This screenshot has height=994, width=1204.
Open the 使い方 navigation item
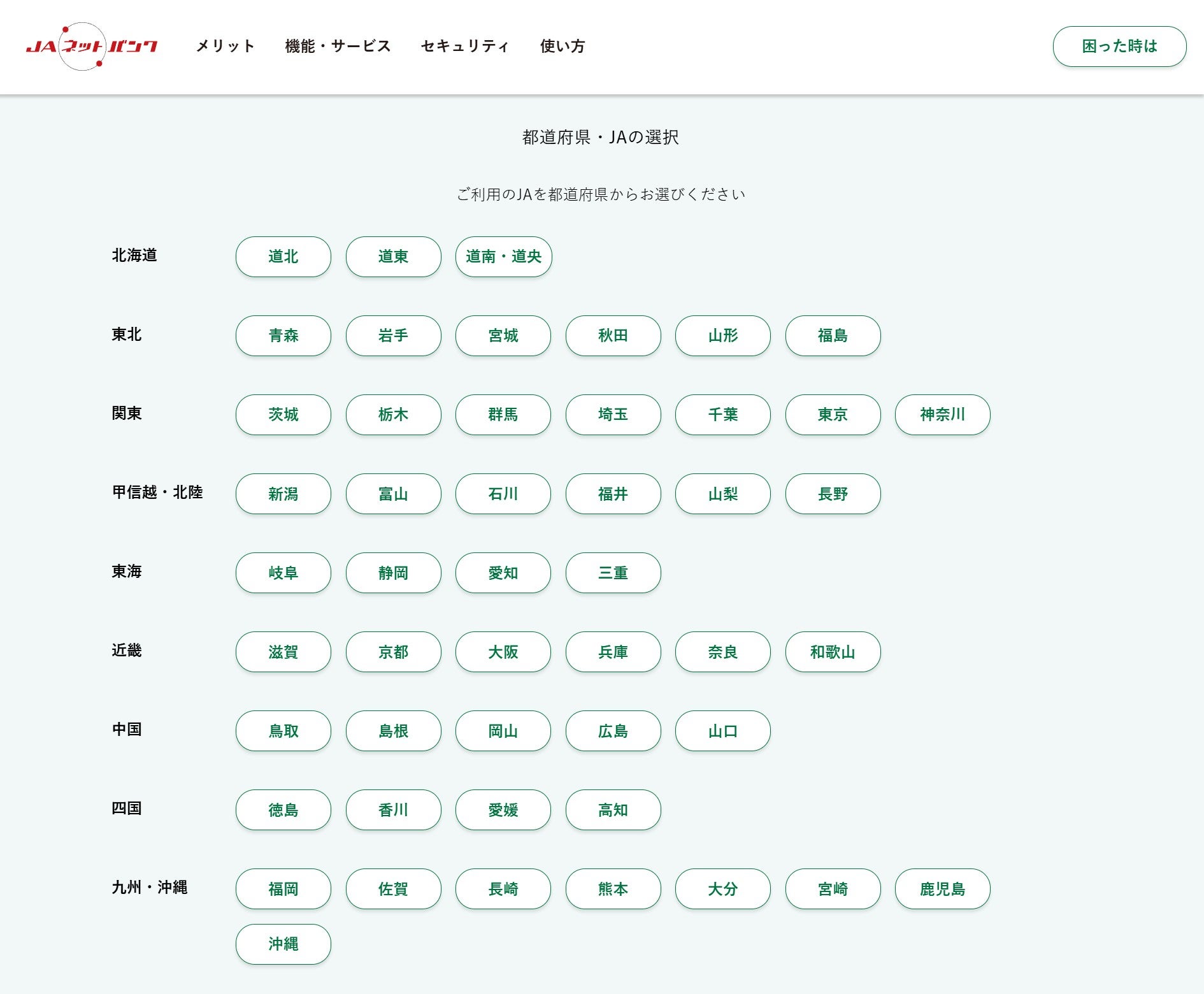(563, 47)
